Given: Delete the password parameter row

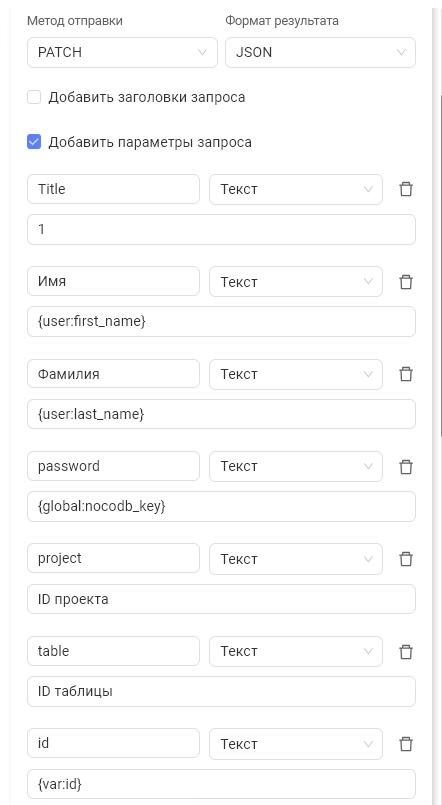Looking at the screenshot, I should click(x=406, y=467).
